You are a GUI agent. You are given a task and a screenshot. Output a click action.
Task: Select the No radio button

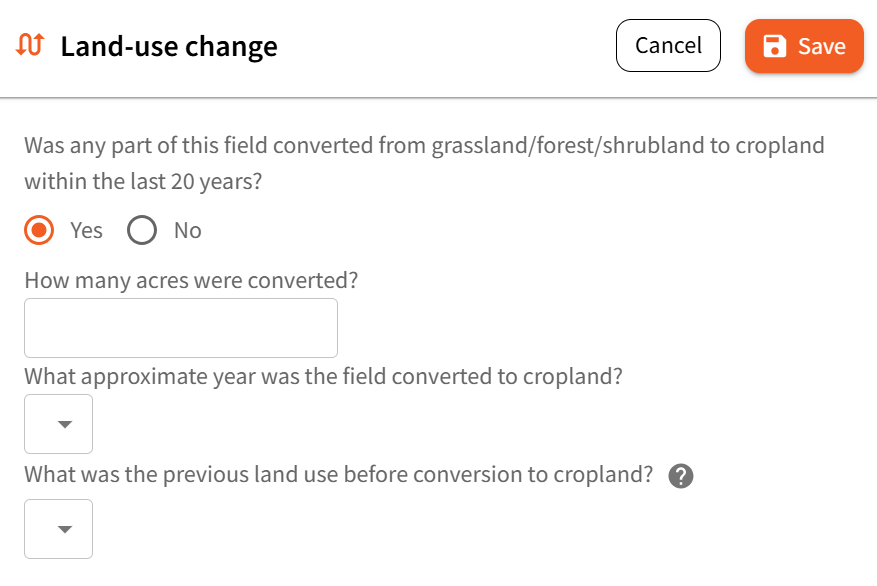(142, 231)
